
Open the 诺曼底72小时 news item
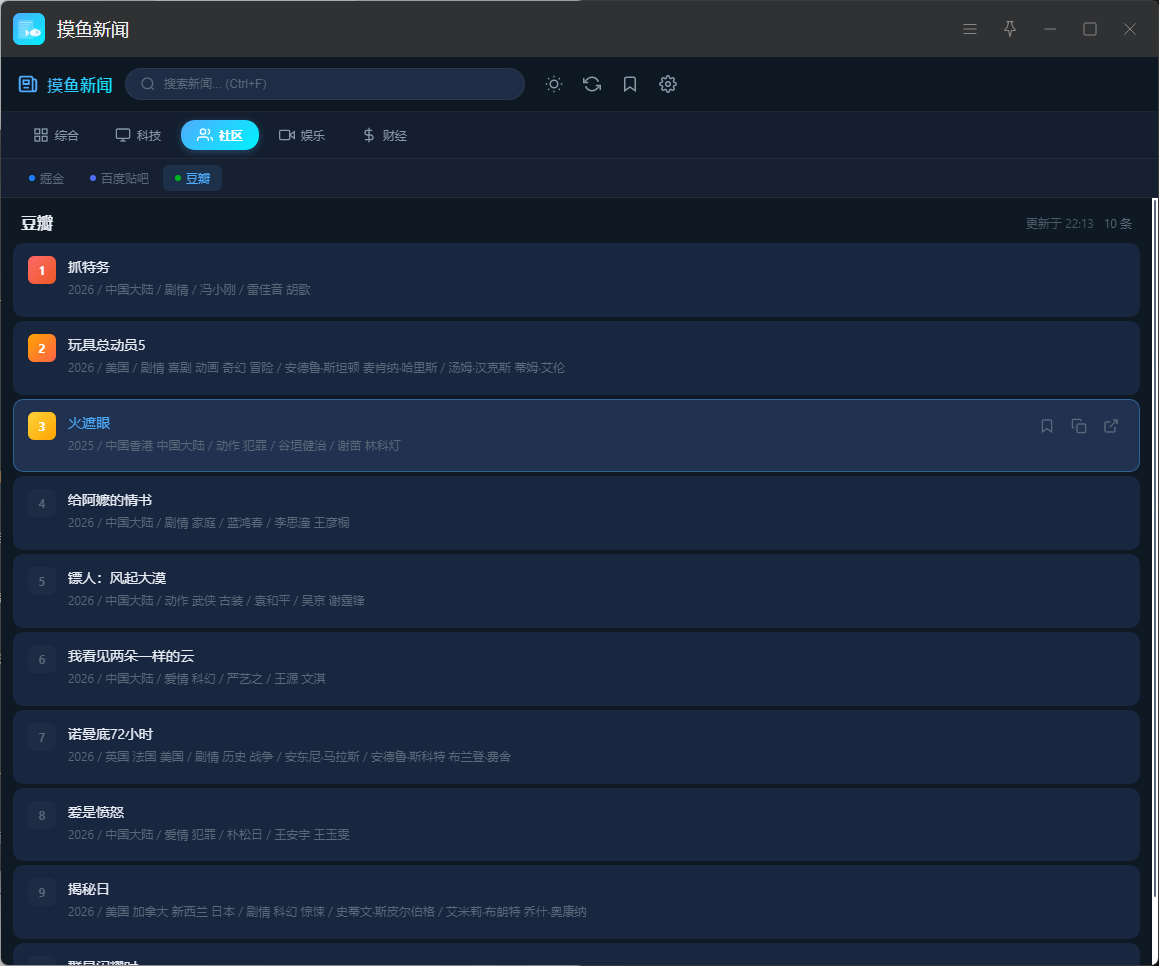point(577,747)
